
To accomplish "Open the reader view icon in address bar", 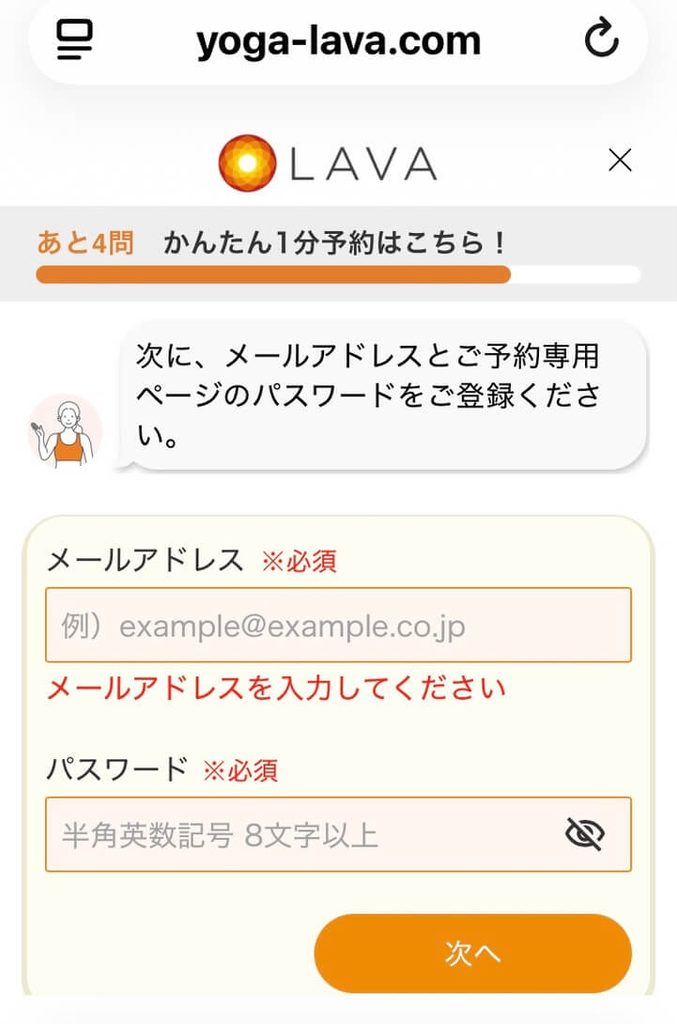I will (74, 40).
